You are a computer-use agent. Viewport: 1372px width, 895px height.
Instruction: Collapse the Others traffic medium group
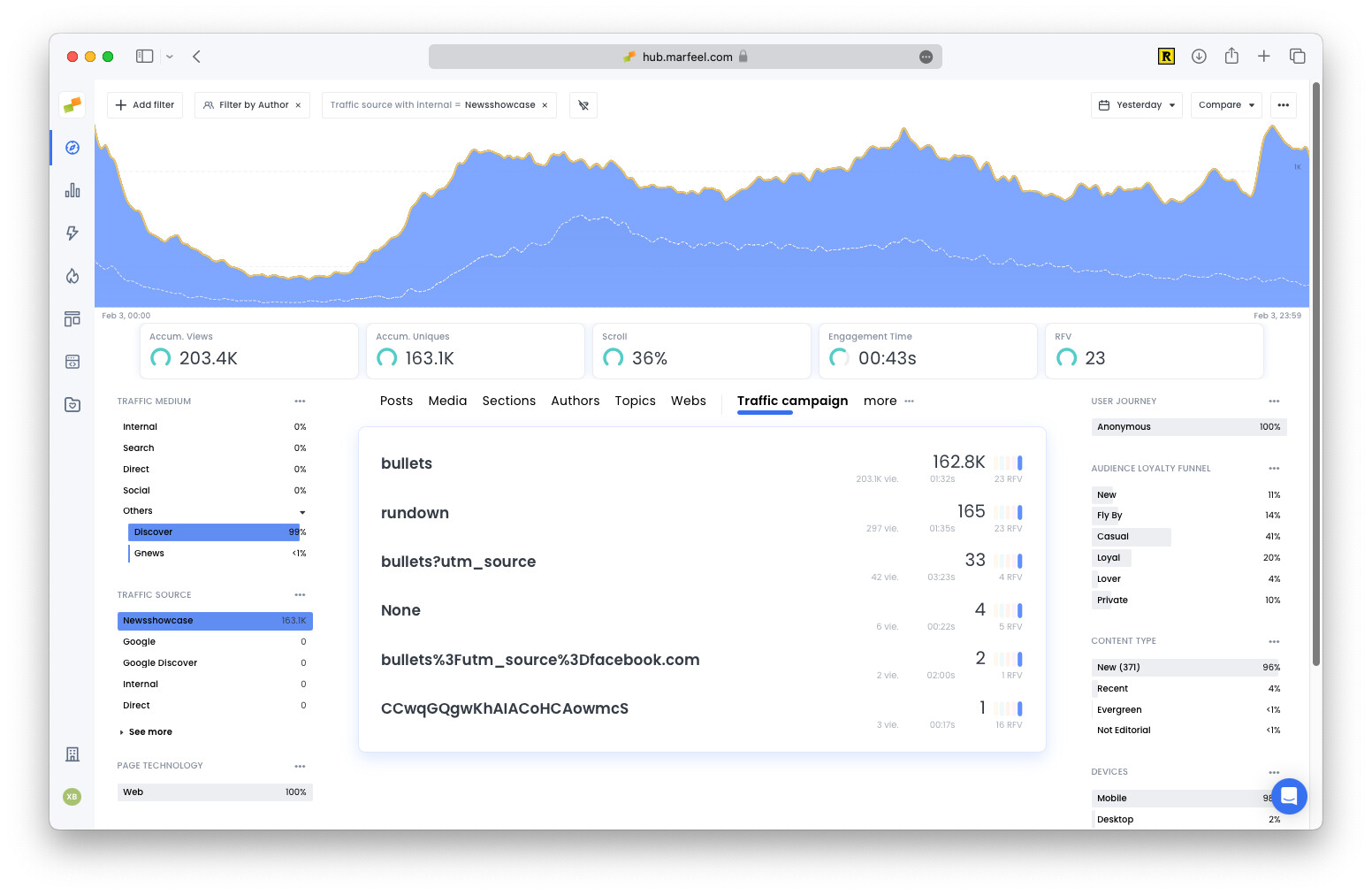point(302,511)
